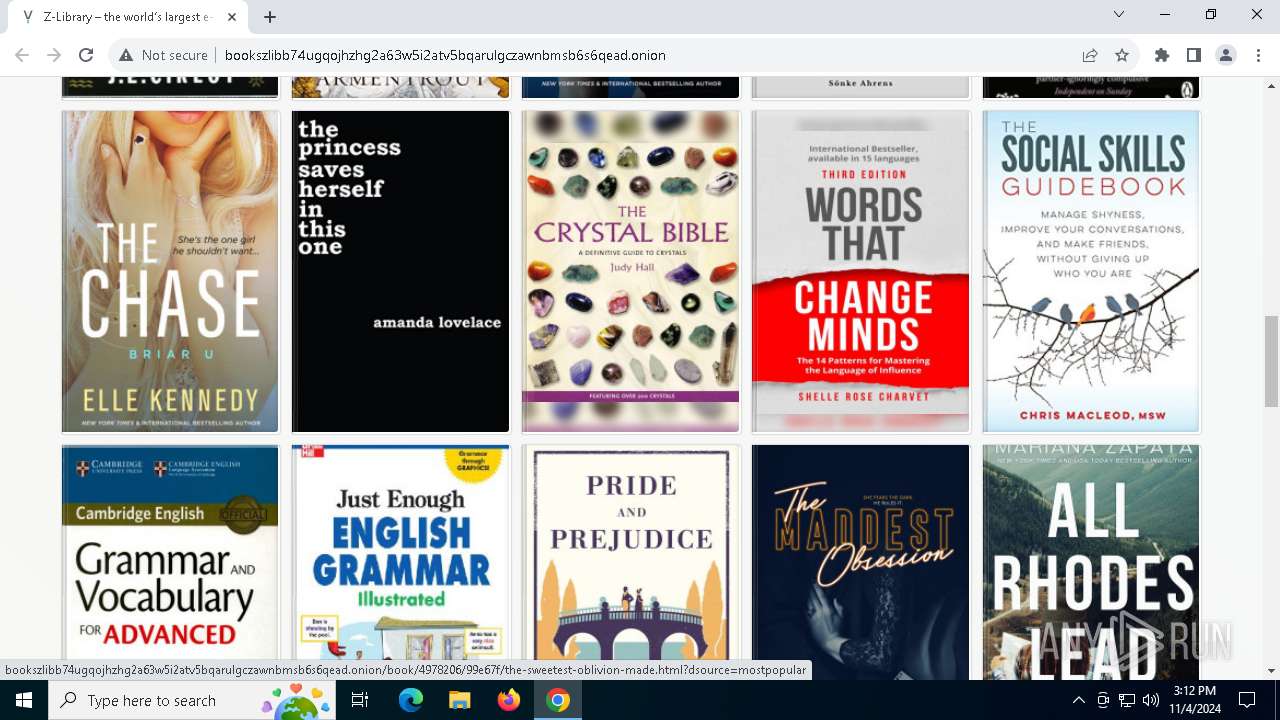The width and height of the screenshot is (1280, 720).
Task: Open the taskbar clock and date
Action: (x=1195, y=700)
